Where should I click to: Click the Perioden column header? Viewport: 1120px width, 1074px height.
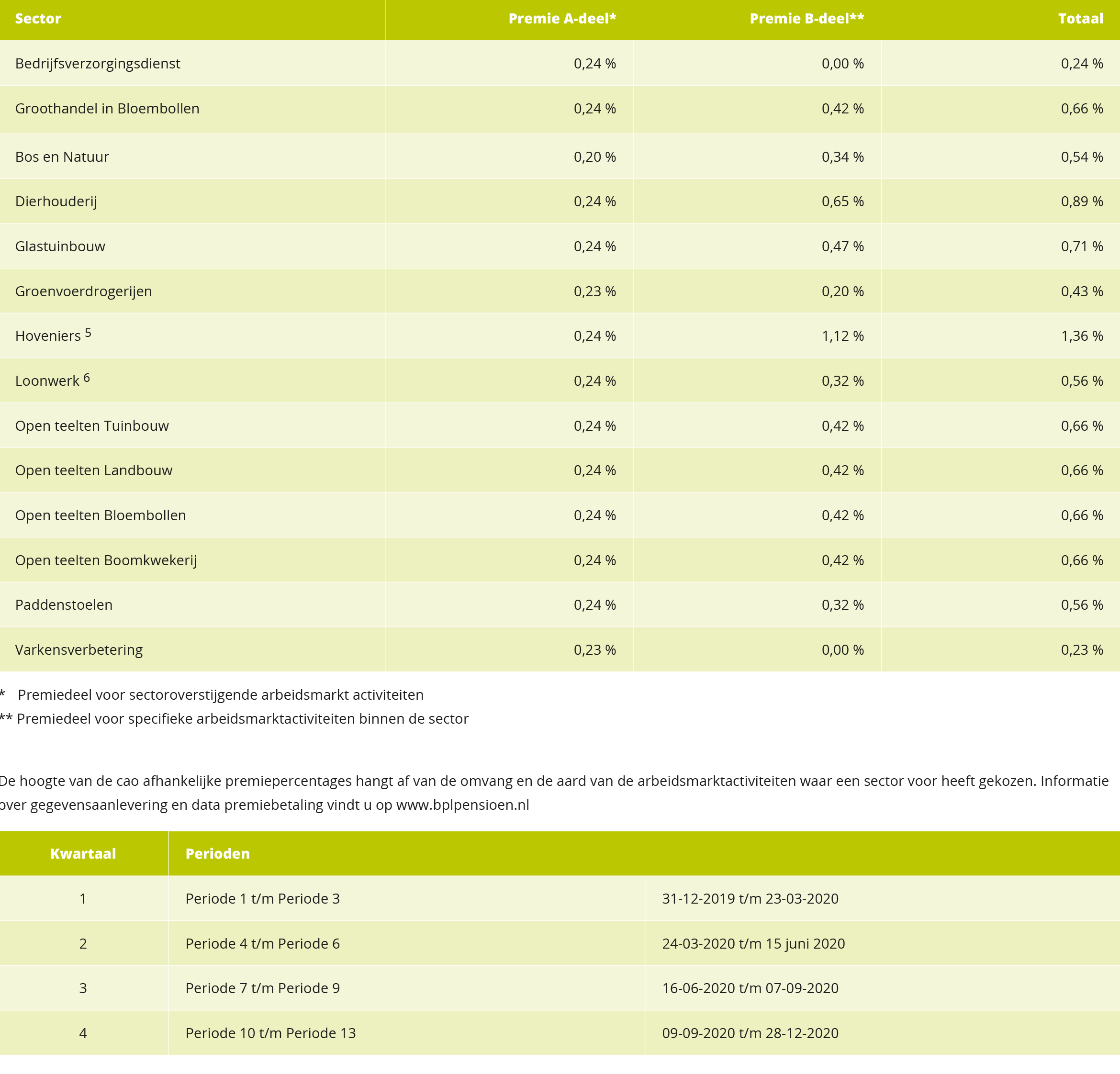click(x=218, y=853)
